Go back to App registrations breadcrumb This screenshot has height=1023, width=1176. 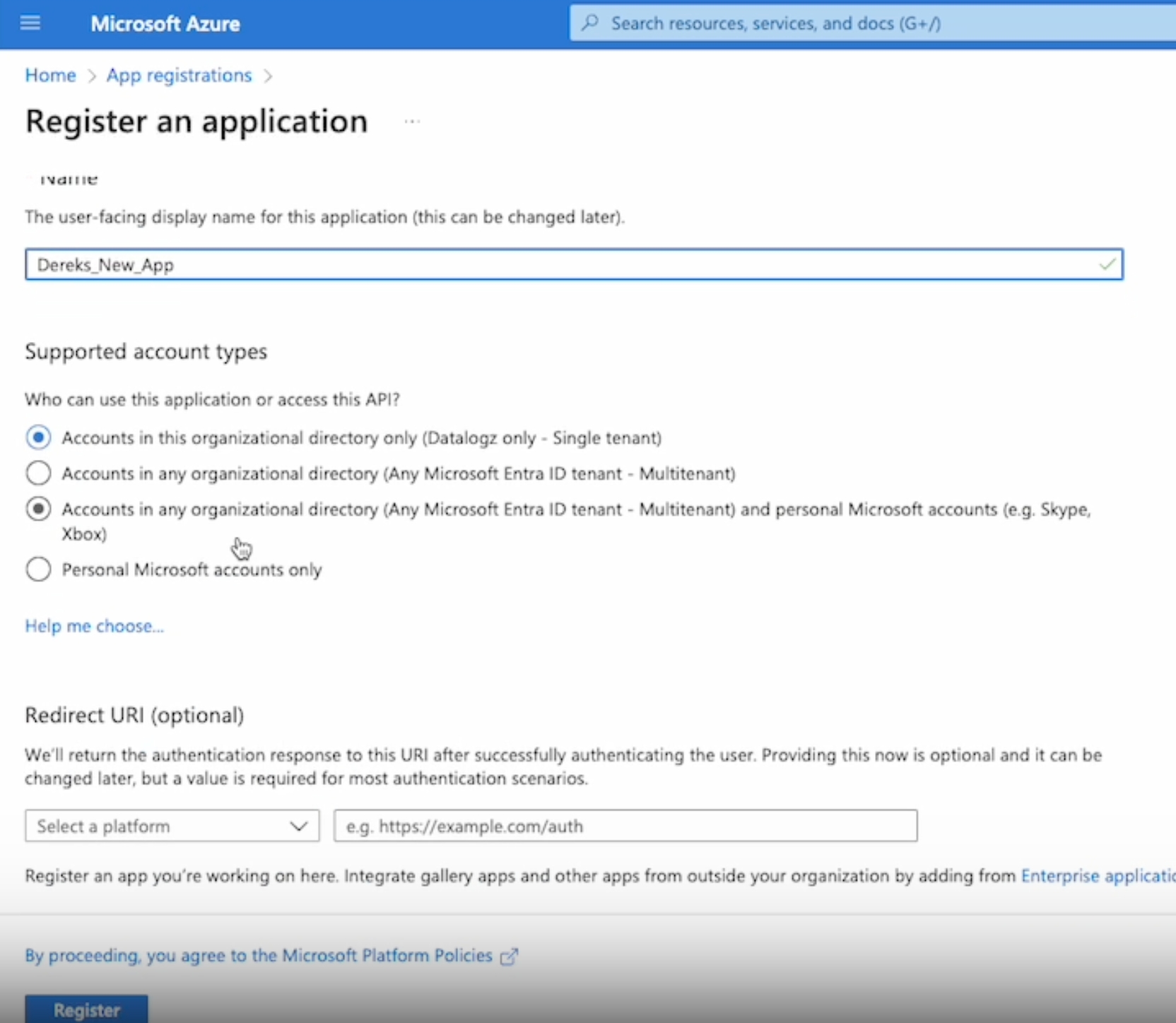click(x=179, y=76)
